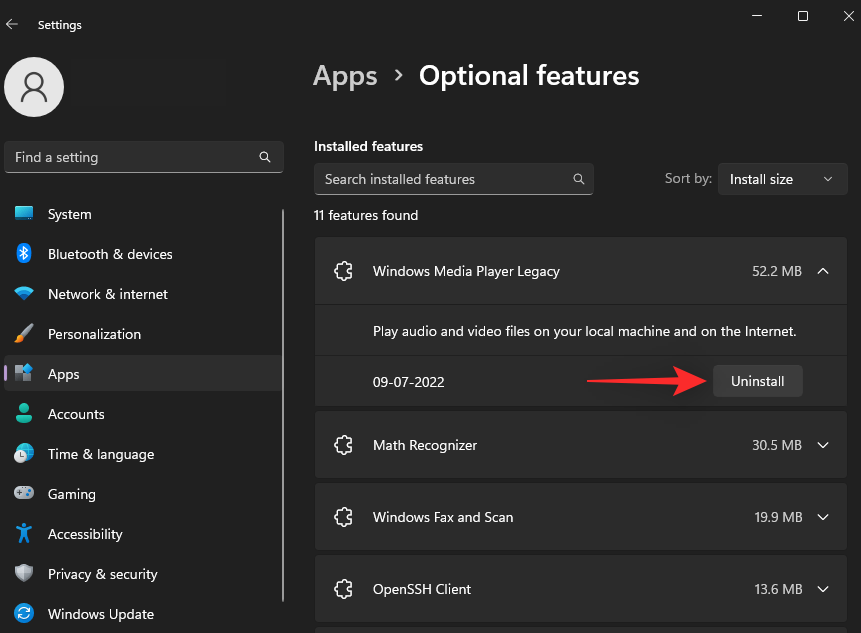The height and width of the screenshot is (633, 861).
Task: Click the Network wifi icon
Action: point(24,293)
